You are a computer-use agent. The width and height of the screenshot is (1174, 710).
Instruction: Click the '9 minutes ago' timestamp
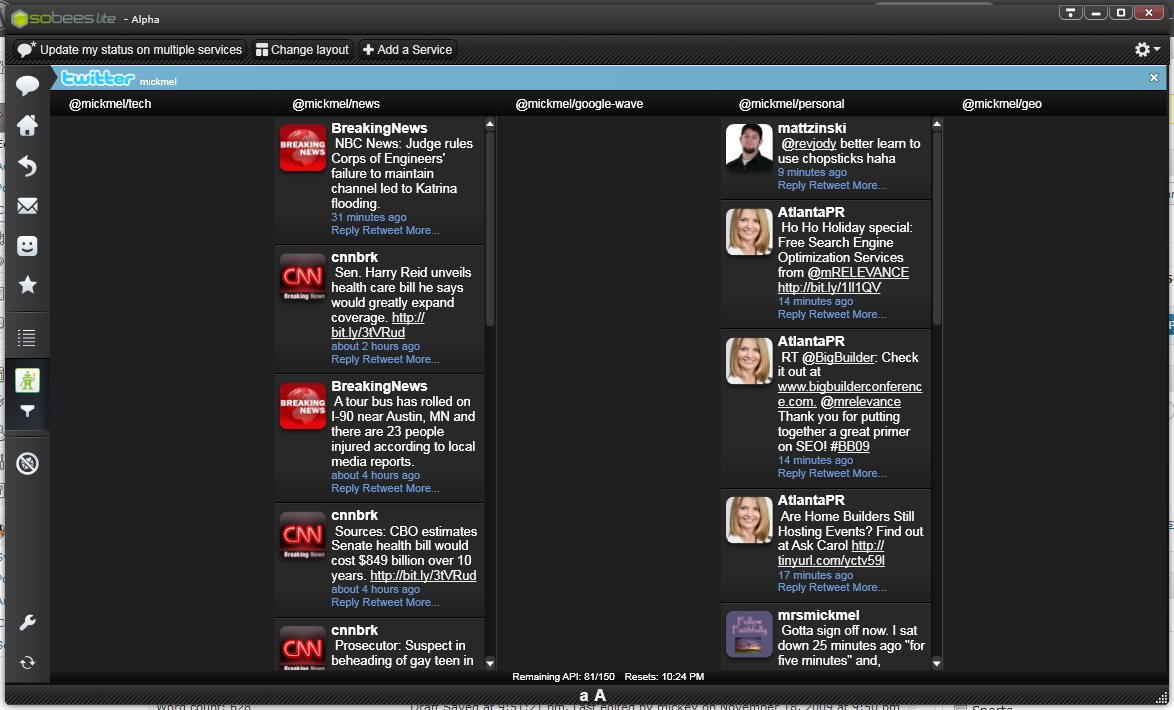[812, 172]
